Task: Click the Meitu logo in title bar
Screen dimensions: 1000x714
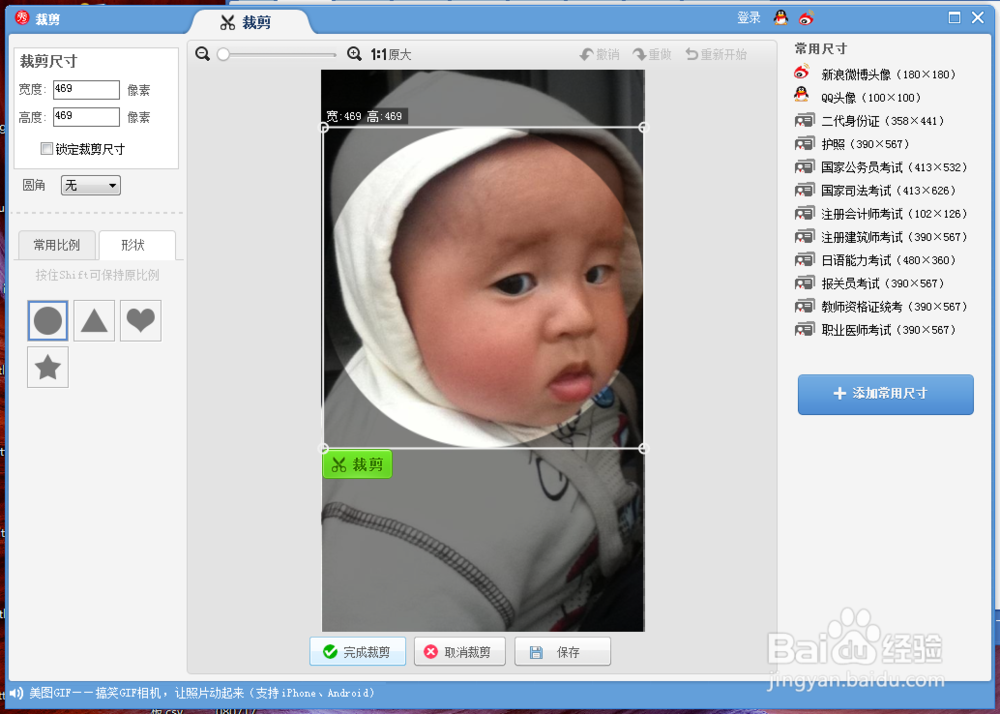Action: click(x=23, y=18)
